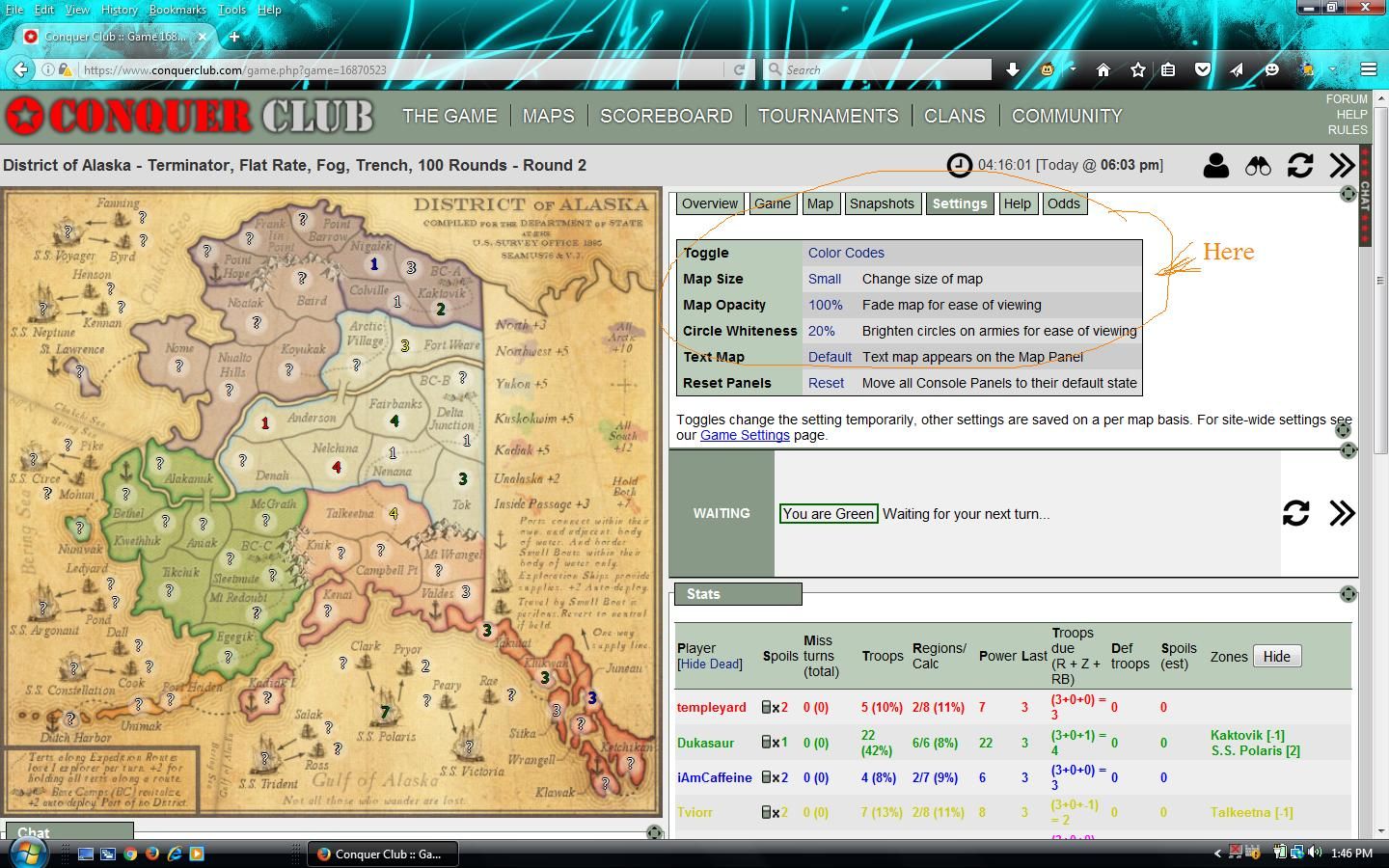Click the paper-plane share icon
1389x868 pixels.
[1237, 69]
